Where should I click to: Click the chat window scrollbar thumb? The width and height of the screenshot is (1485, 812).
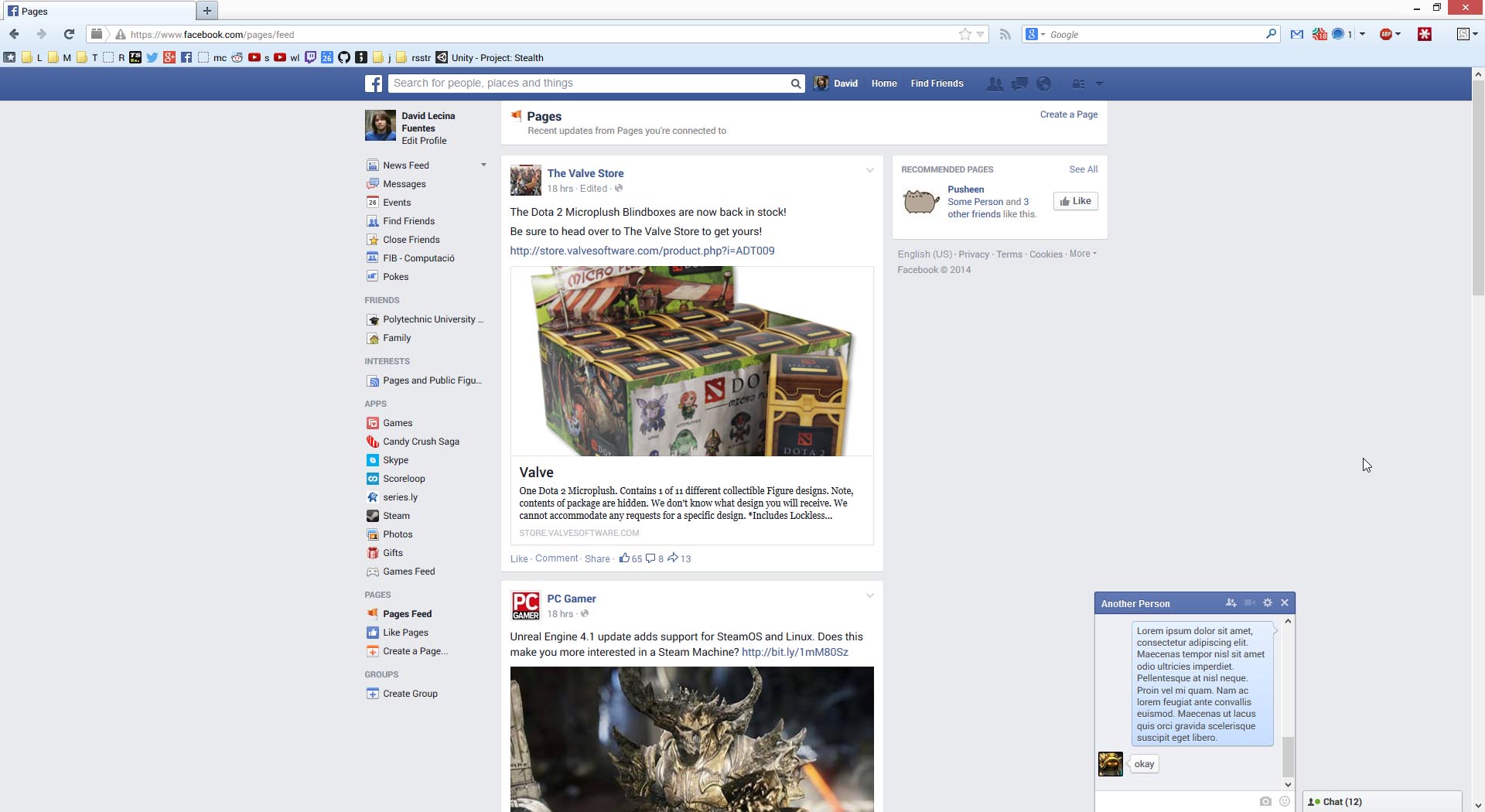pos(1288,757)
